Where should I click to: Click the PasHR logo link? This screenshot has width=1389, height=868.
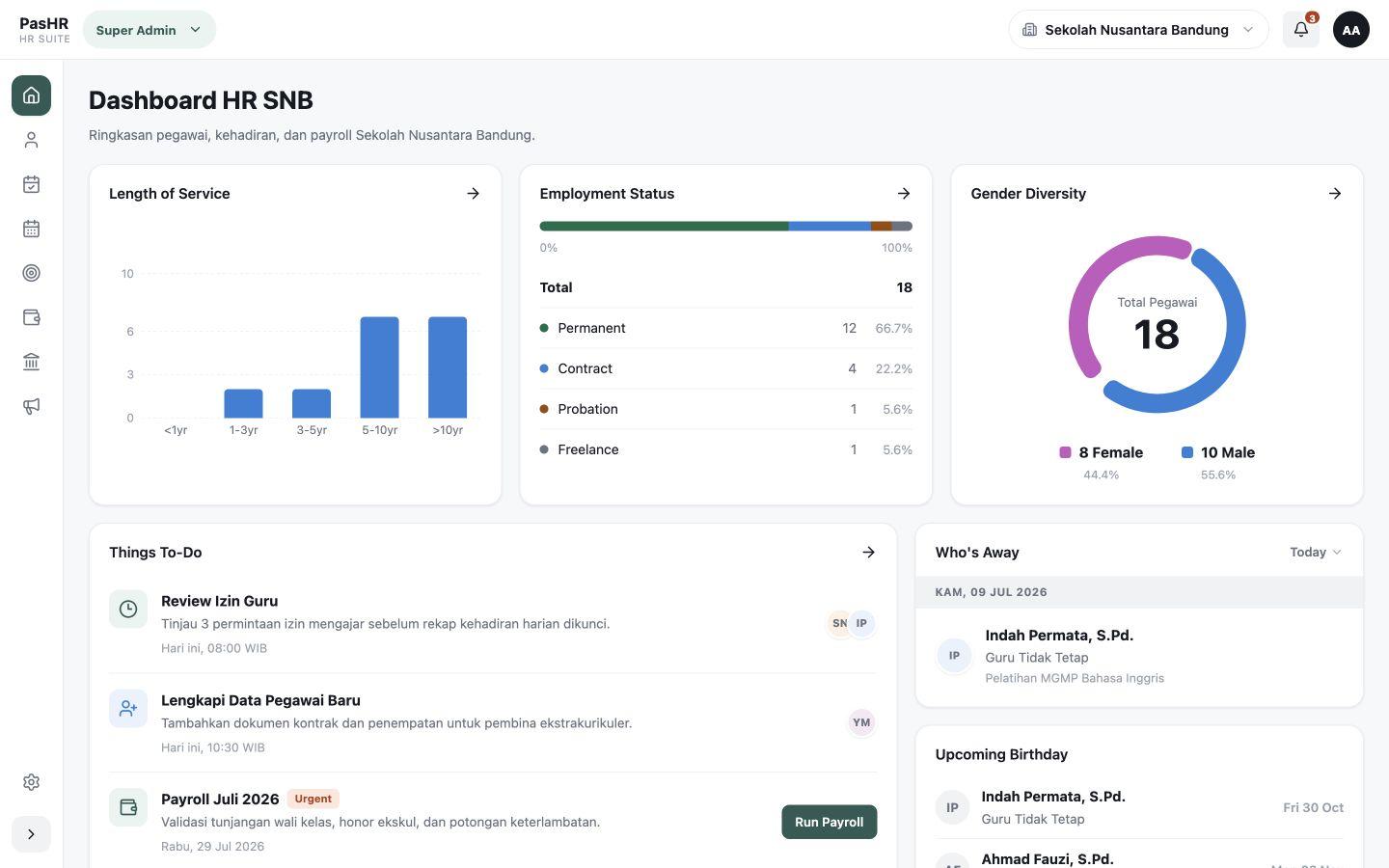point(44,30)
